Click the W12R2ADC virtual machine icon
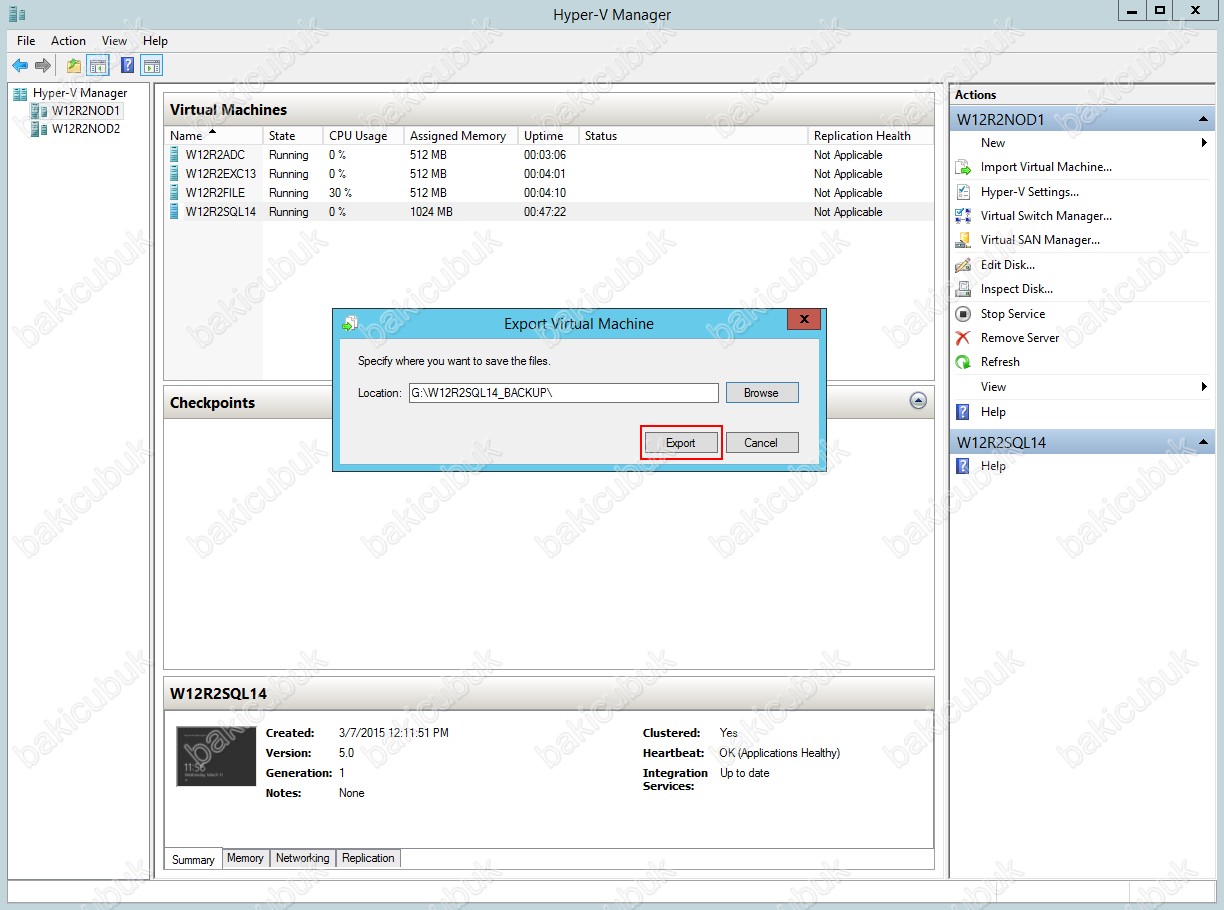The image size is (1224, 910). 174,155
